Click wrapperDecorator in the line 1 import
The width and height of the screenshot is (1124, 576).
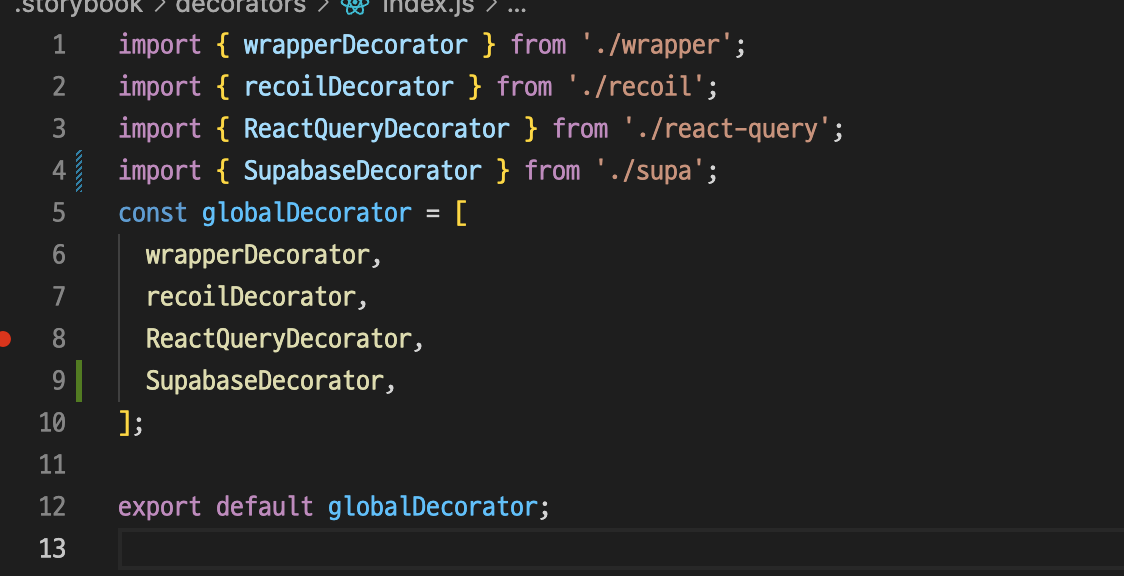(356, 45)
